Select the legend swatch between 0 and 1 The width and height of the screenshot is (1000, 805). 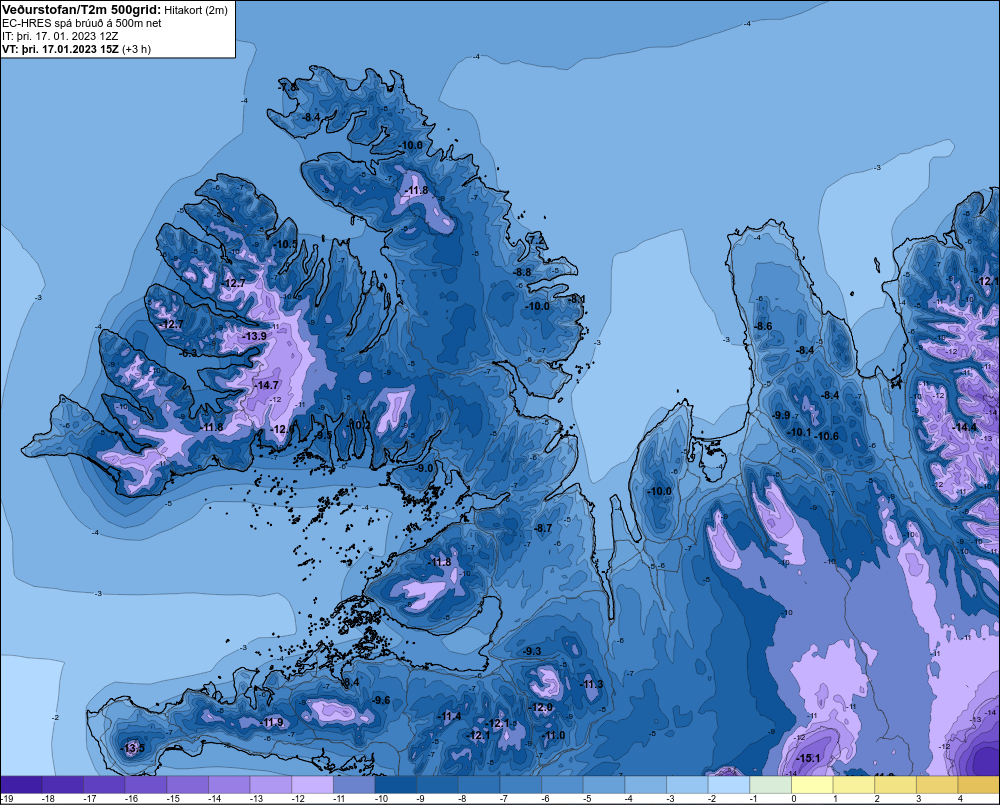coord(812,784)
